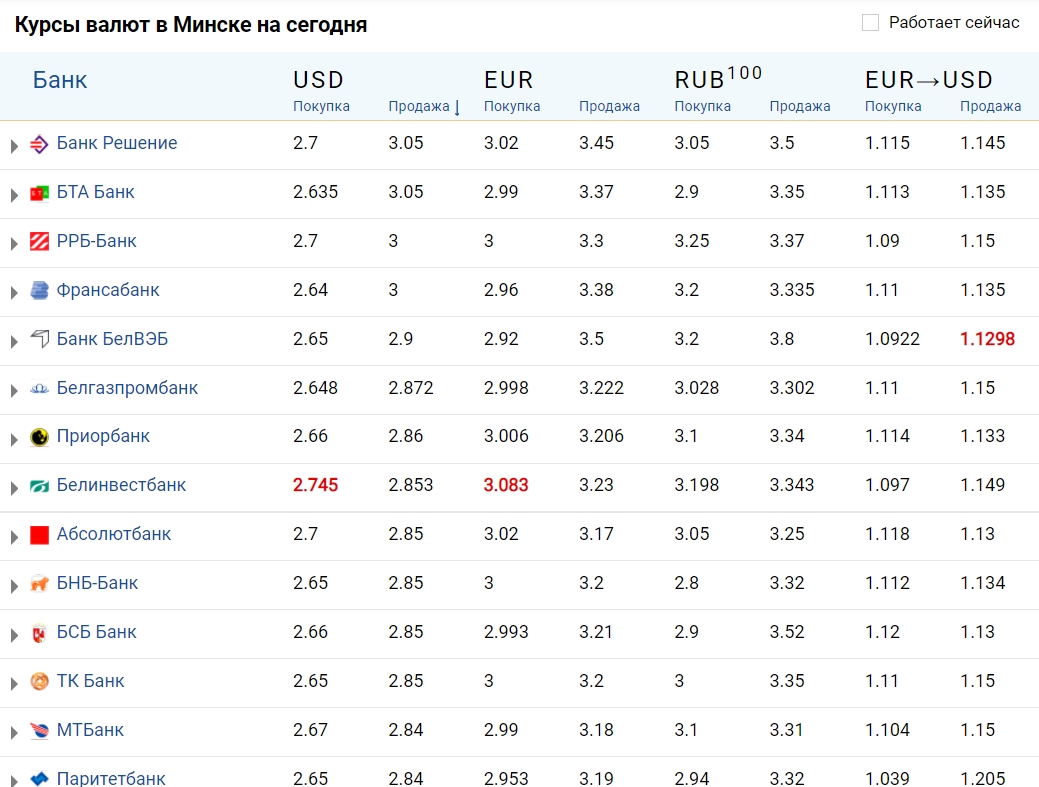Open the Франсабанк link

(108, 290)
